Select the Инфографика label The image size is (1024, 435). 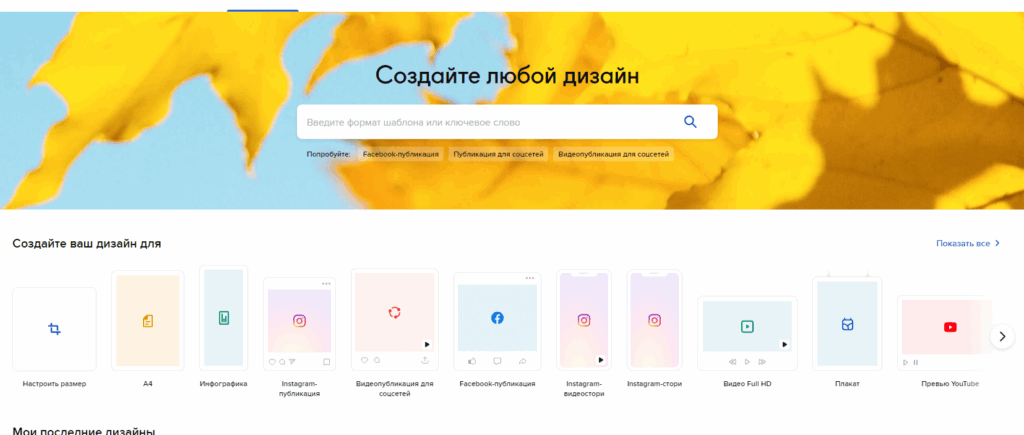(x=223, y=384)
